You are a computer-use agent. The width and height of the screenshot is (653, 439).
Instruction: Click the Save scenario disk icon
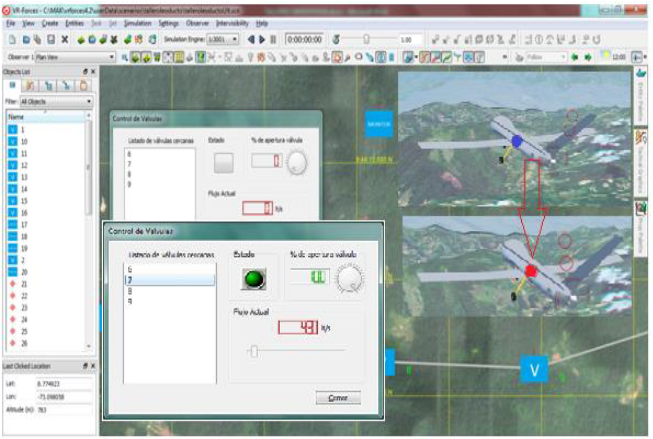51,40
